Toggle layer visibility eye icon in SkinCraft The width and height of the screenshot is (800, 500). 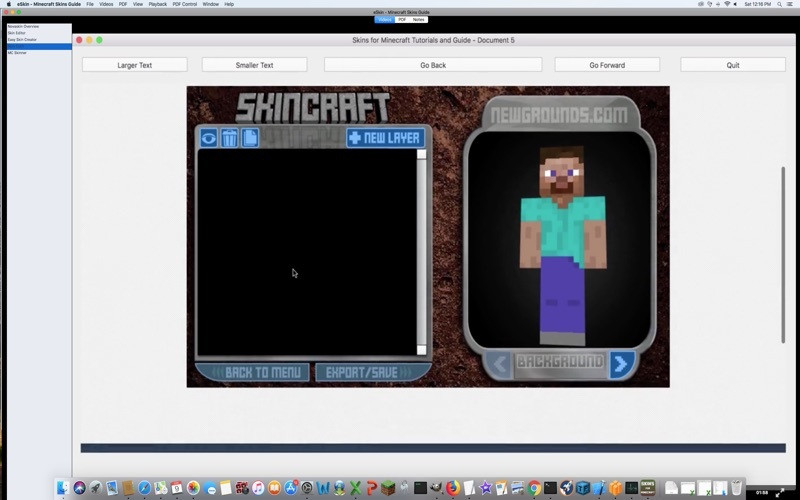(208, 138)
